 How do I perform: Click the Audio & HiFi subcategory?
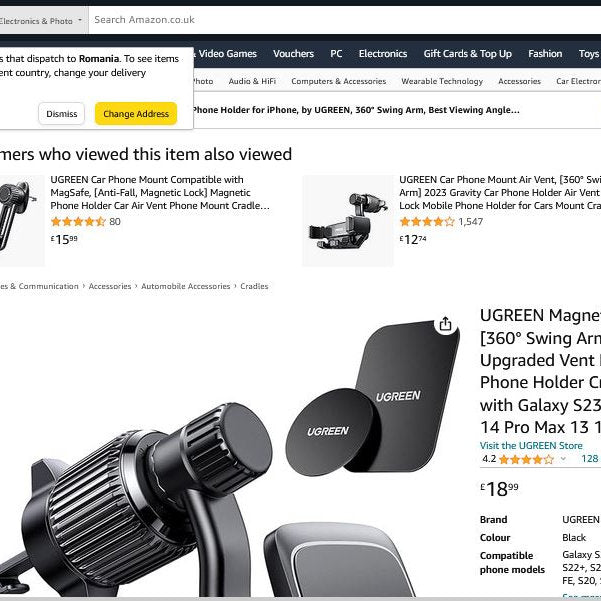click(x=252, y=81)
